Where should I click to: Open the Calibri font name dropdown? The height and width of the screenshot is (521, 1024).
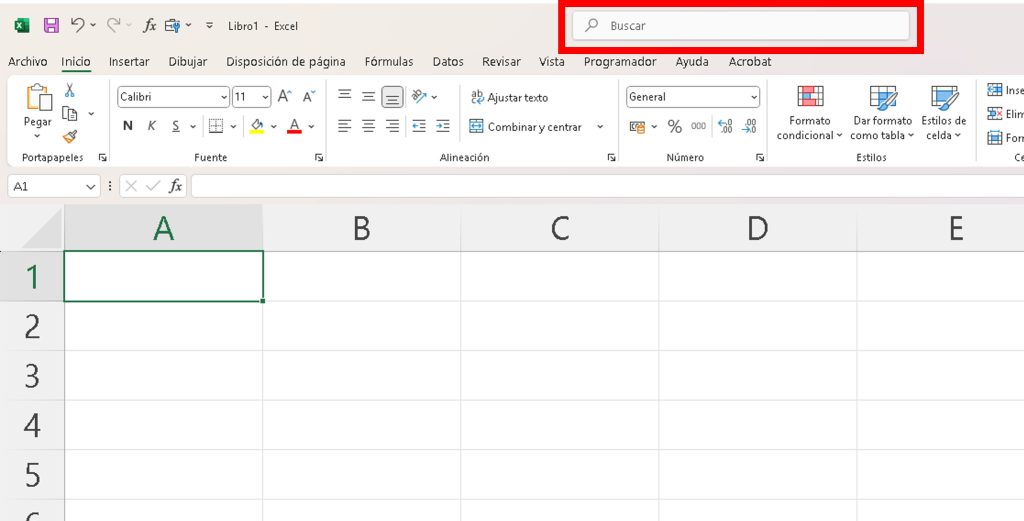(224, 97)
